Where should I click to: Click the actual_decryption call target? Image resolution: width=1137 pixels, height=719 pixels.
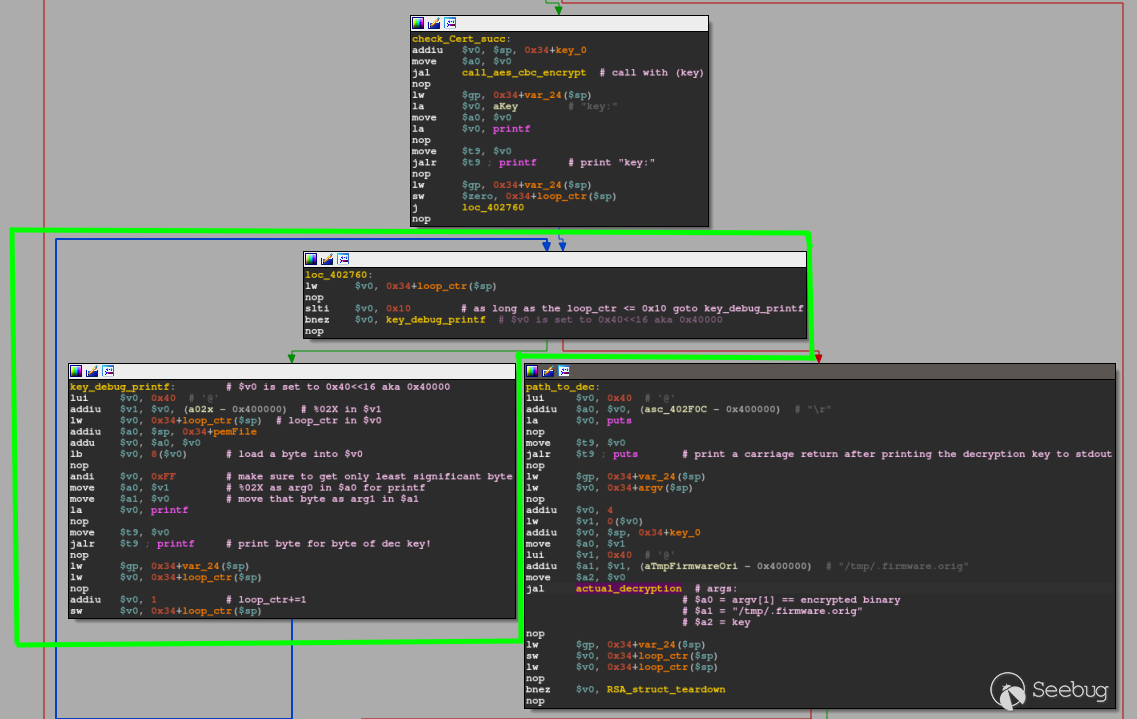[628, 589]
